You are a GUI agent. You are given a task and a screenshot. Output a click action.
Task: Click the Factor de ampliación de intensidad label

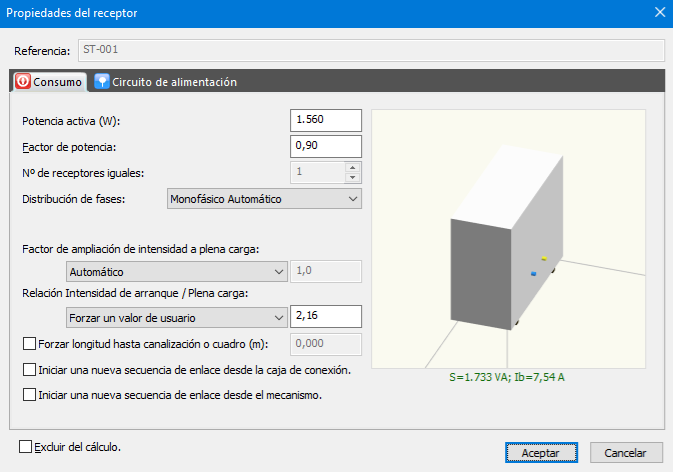(141, 249)
